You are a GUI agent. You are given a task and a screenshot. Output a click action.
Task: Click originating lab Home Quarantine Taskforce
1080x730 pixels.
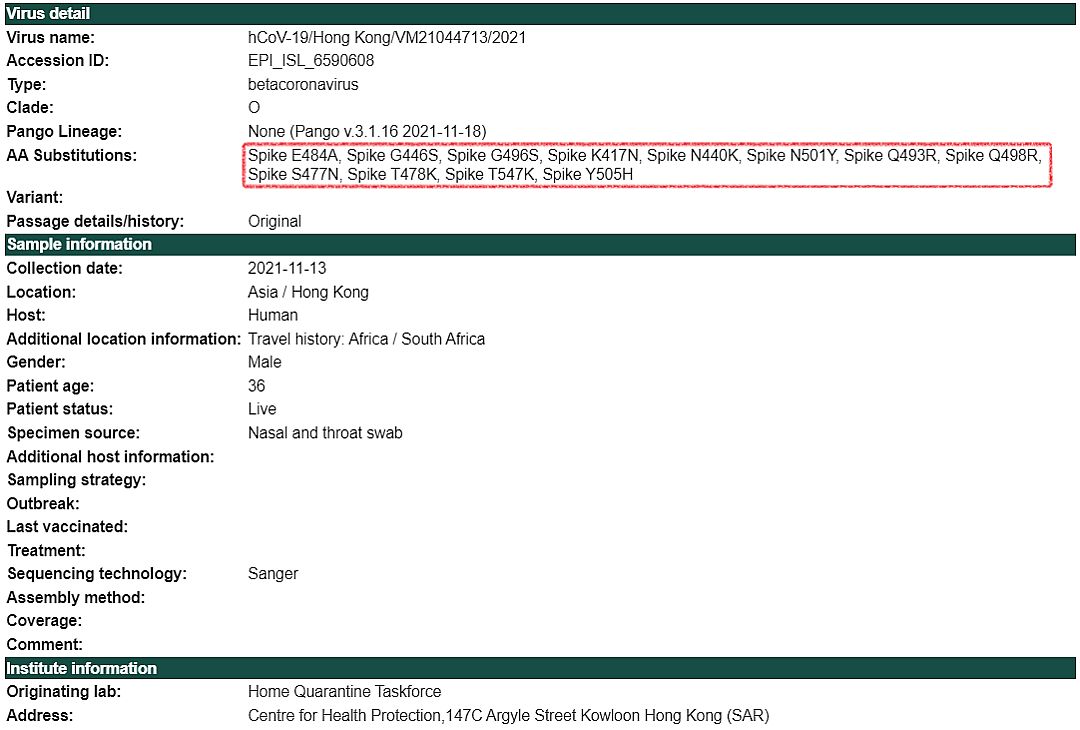pos(344,691)
